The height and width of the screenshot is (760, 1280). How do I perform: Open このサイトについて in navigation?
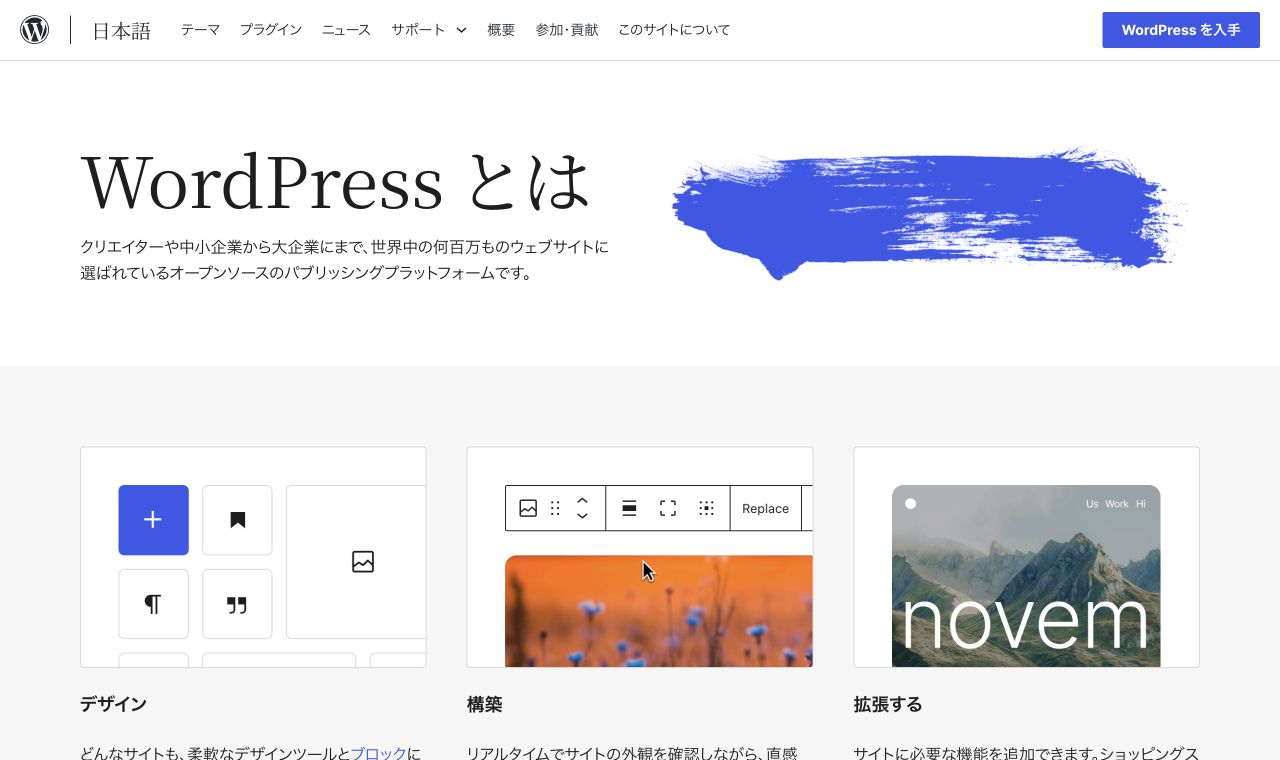[x=674, y=30]
